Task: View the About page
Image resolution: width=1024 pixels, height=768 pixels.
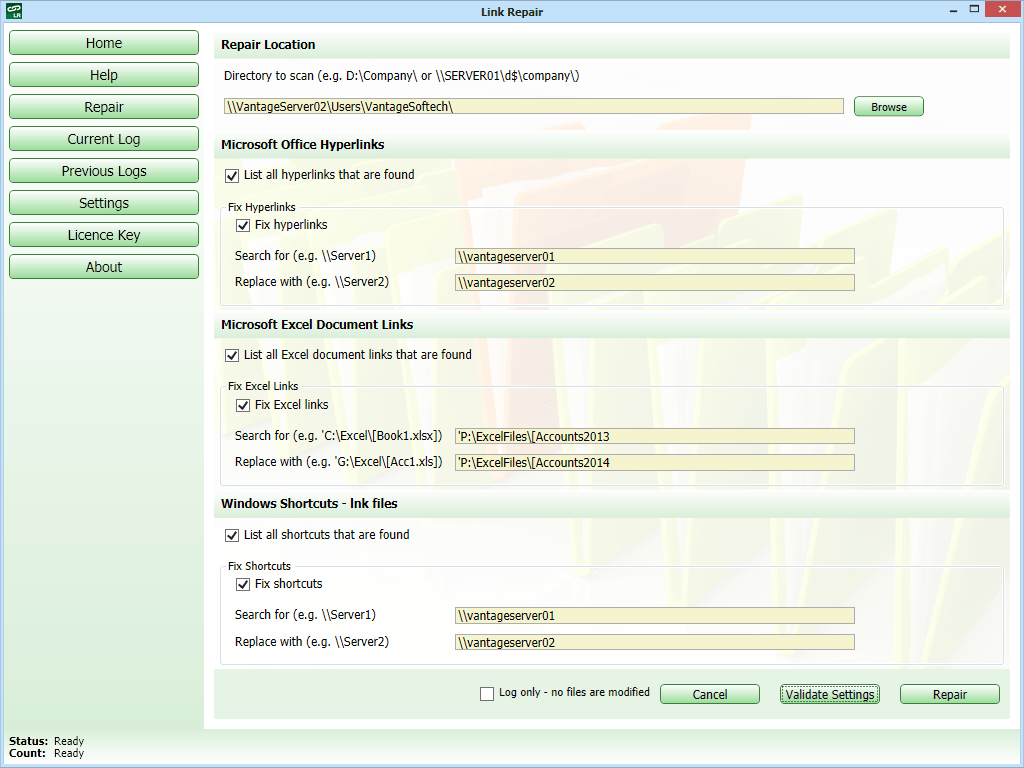Action: pos(103,266)
